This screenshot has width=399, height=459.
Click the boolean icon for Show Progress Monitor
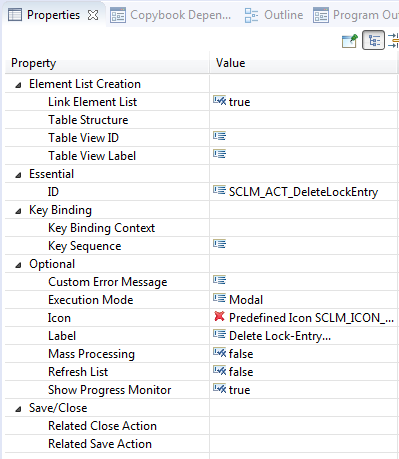click(x=220, y=388)
